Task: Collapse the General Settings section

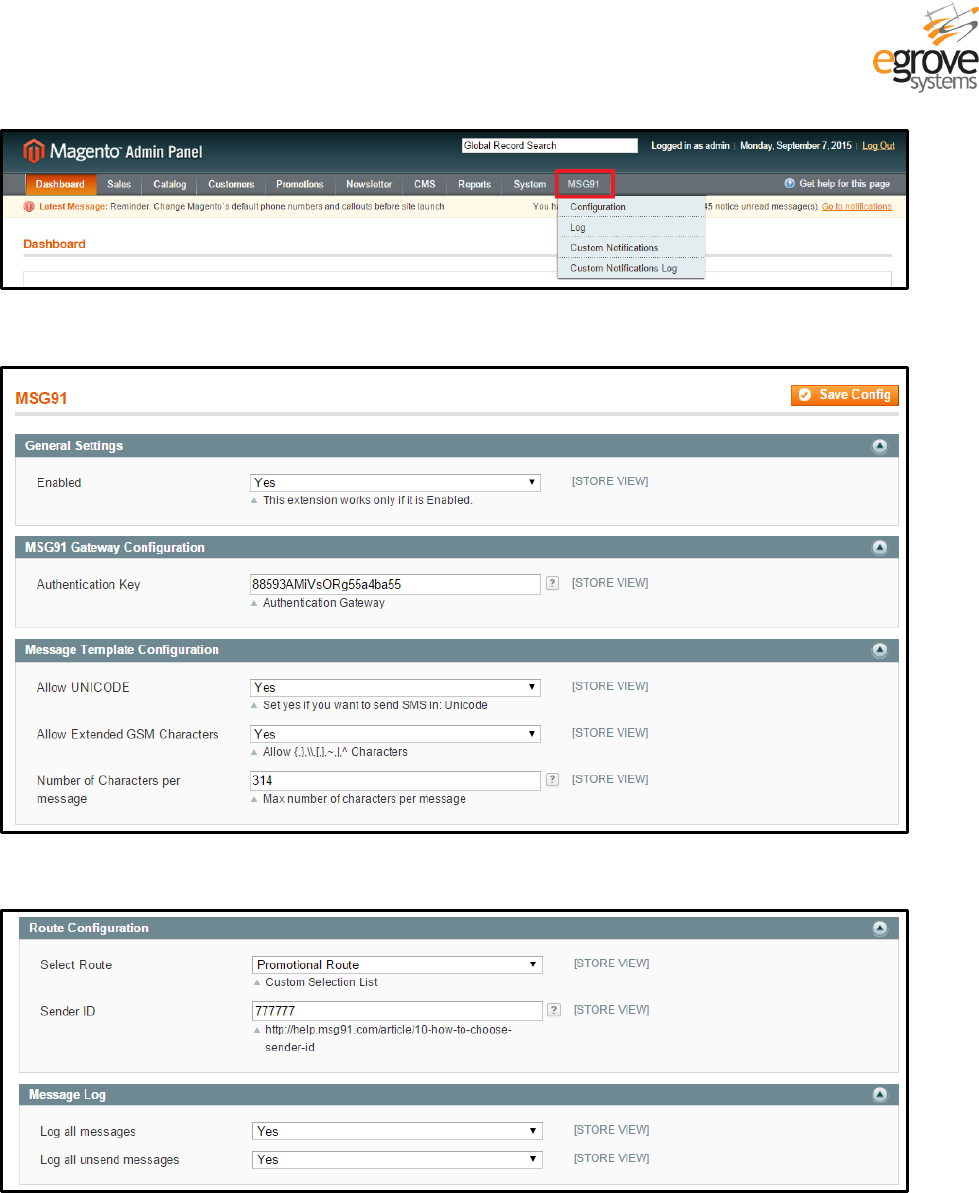Action: pos(880,446)
